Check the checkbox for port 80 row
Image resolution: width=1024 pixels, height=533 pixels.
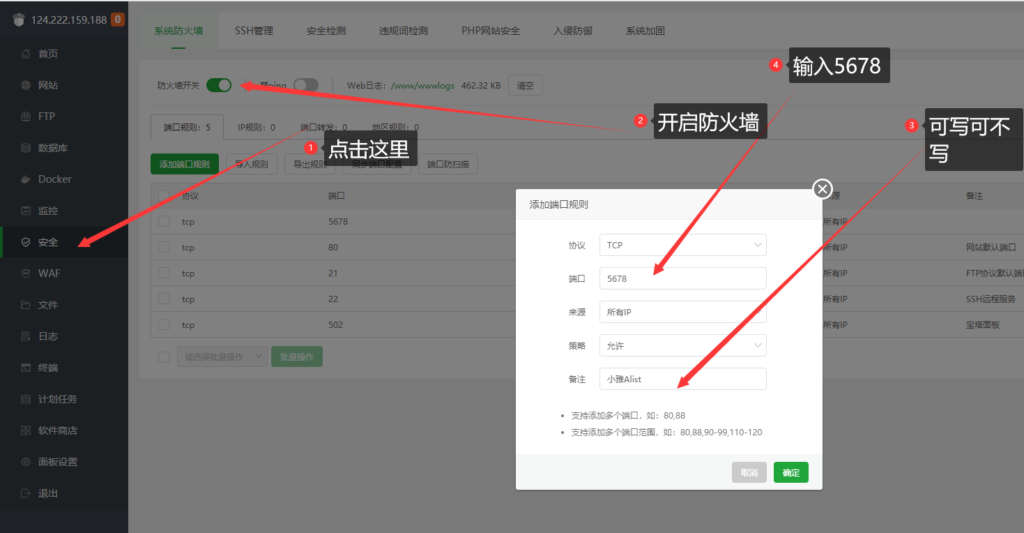(163, 247)
